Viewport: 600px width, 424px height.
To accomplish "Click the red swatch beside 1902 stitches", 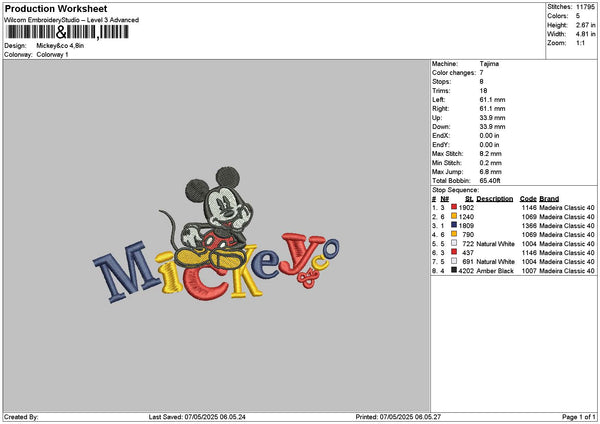I will [x=454, y=207].
